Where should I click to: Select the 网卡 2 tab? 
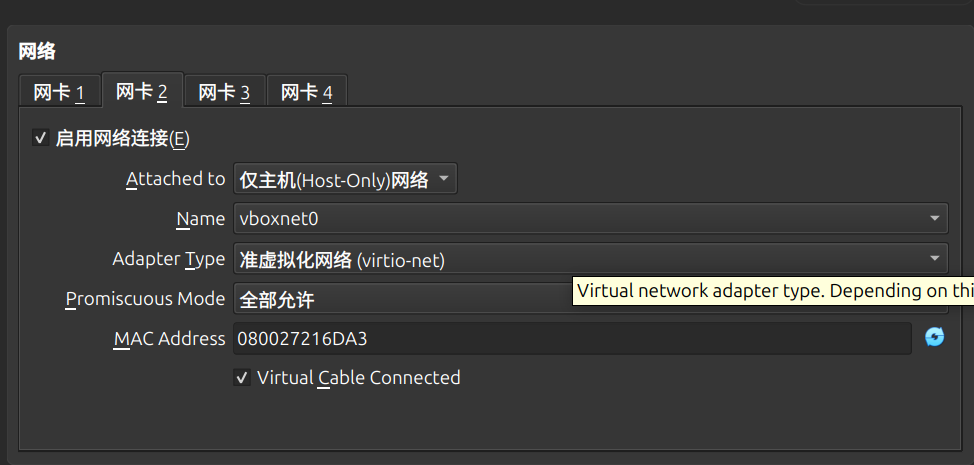coord(141,93)
